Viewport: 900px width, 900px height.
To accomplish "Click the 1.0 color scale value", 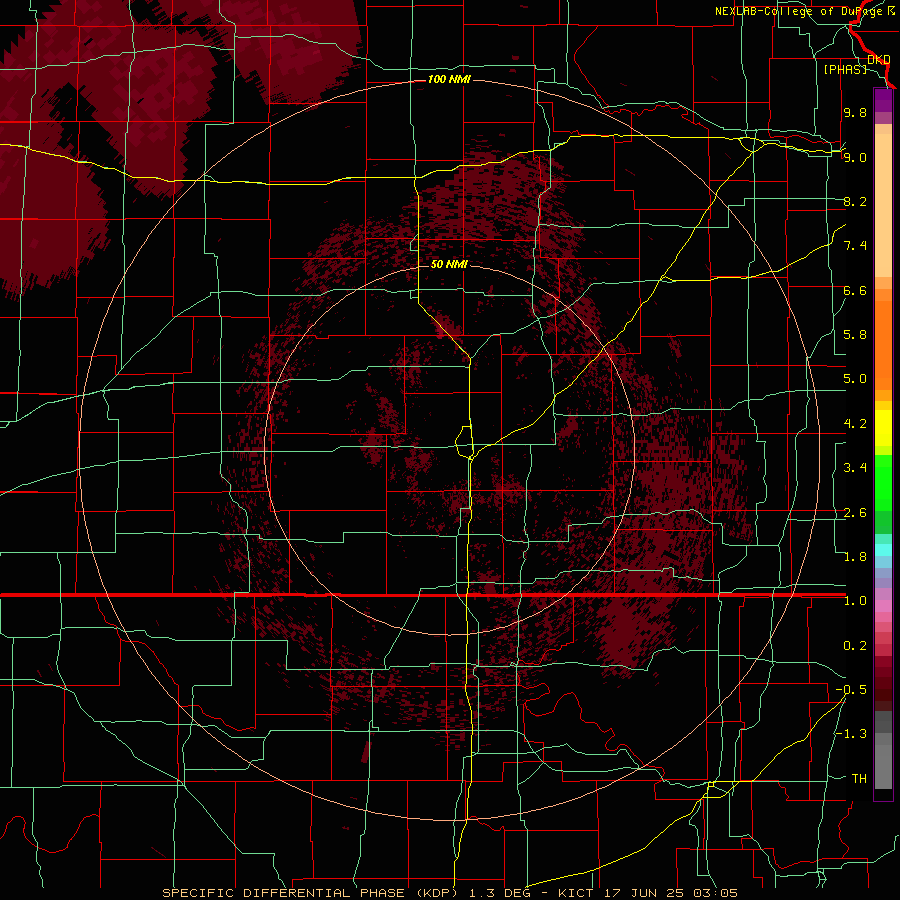I will pos(855,601).
